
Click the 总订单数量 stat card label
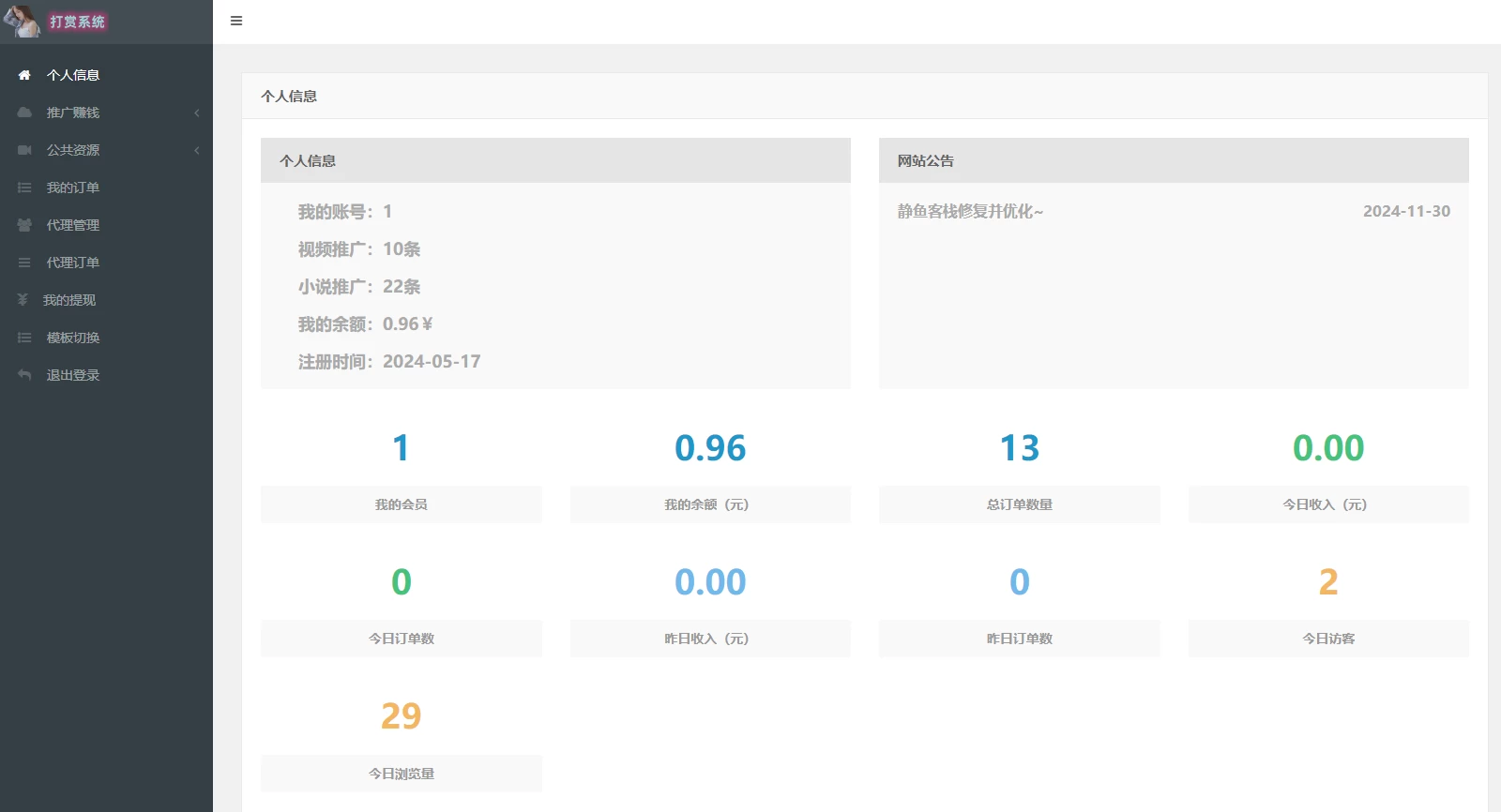pos(1019,504)
